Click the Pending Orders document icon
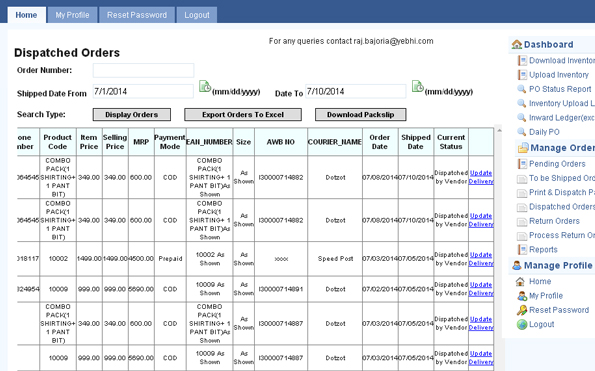The image size is (595, 371). tap(523, 164)
